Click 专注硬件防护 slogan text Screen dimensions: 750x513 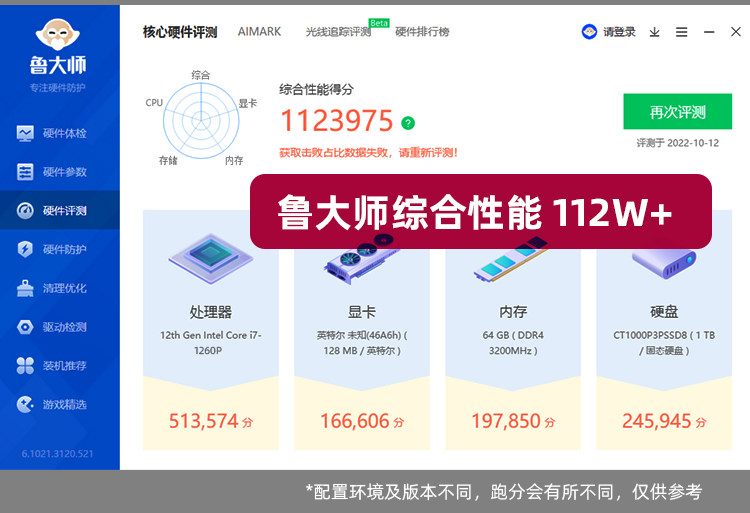click(x=57, y=88)
